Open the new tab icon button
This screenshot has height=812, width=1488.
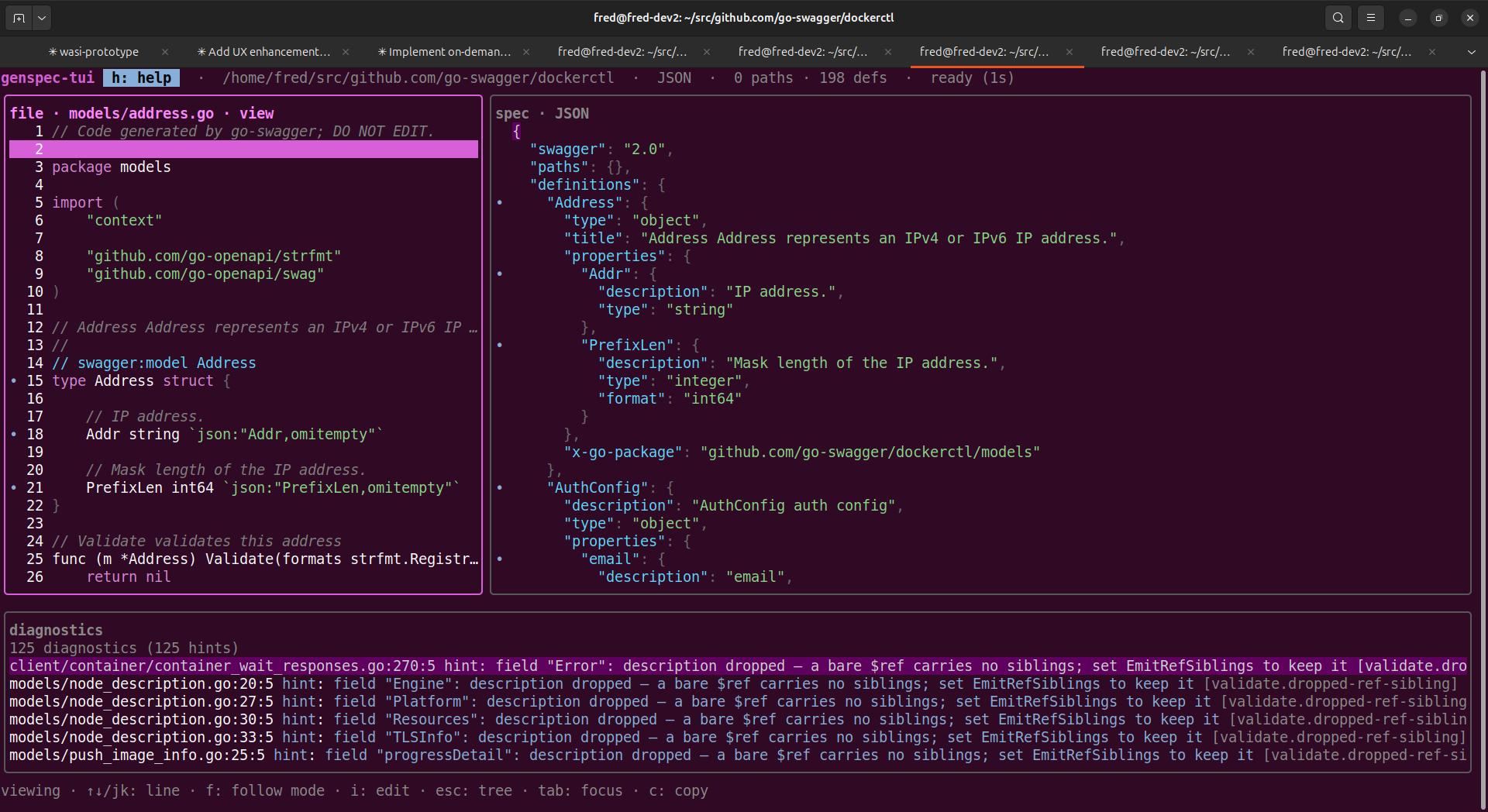[19, 17]
